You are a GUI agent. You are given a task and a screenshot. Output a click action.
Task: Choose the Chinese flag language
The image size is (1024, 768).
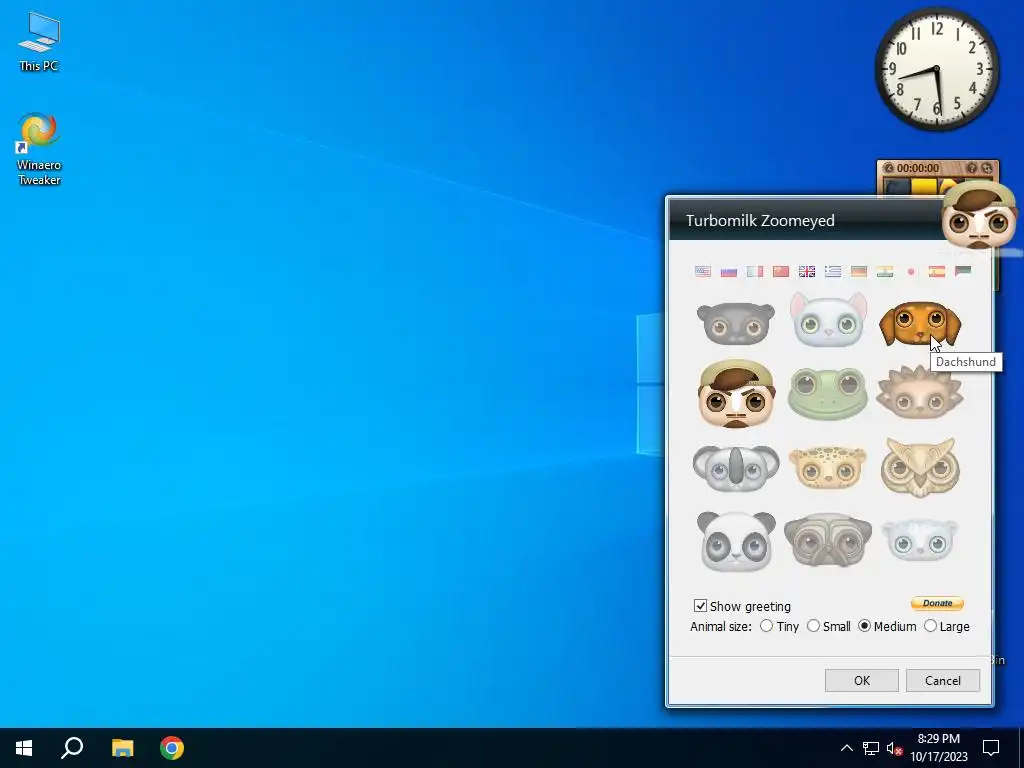(781, 271)
